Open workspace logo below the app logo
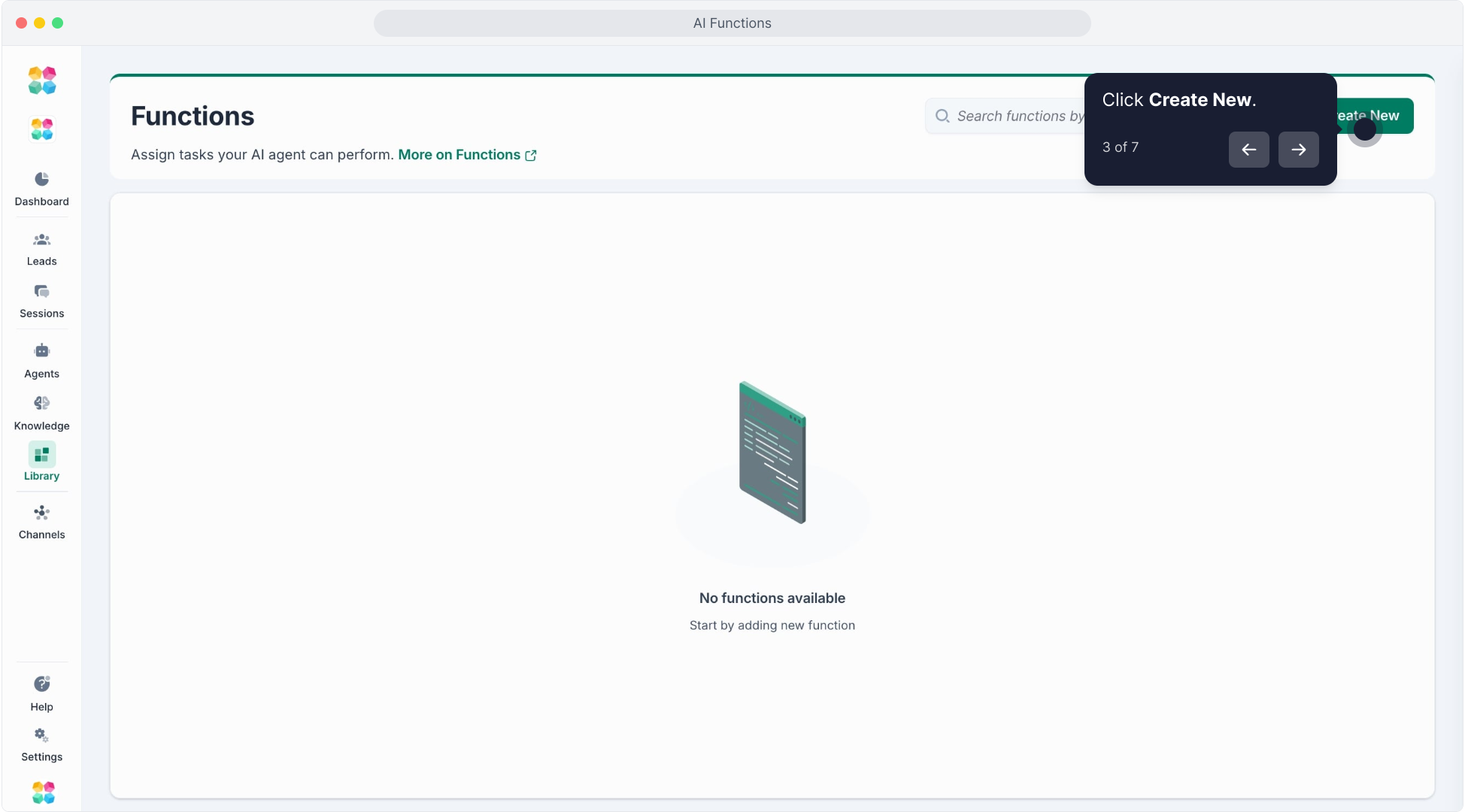 tap(42, 129)
